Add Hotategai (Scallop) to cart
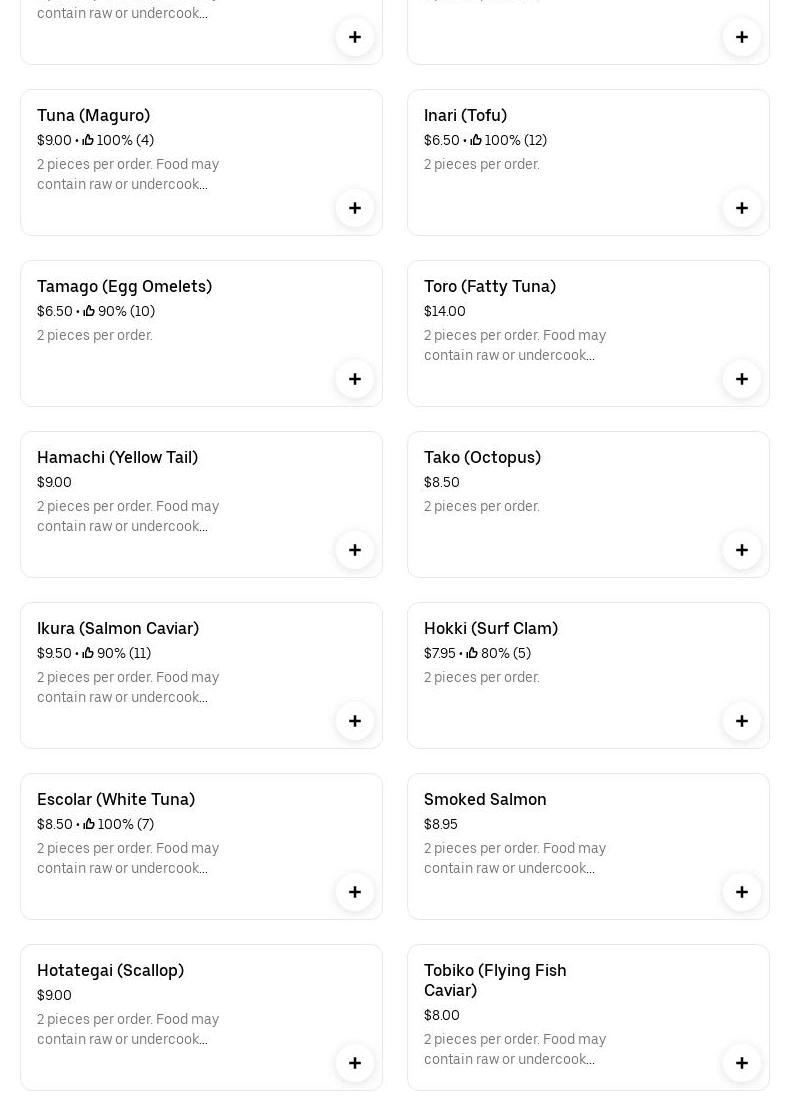804x1107 pixels. (x=355, y=1063)
